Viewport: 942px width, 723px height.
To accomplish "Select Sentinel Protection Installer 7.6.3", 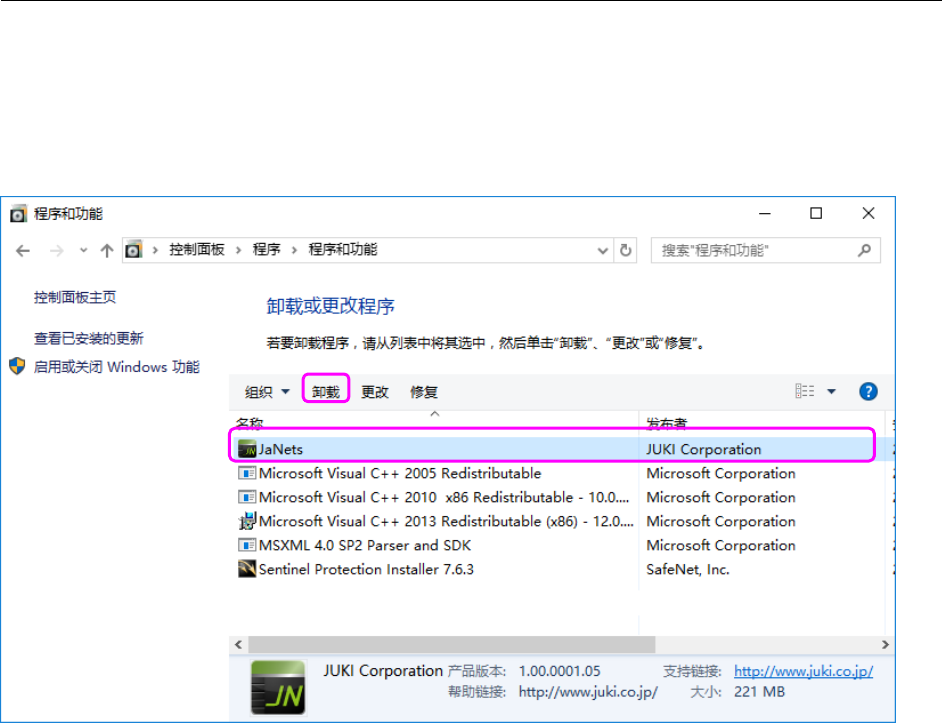I will click(366, 569).
